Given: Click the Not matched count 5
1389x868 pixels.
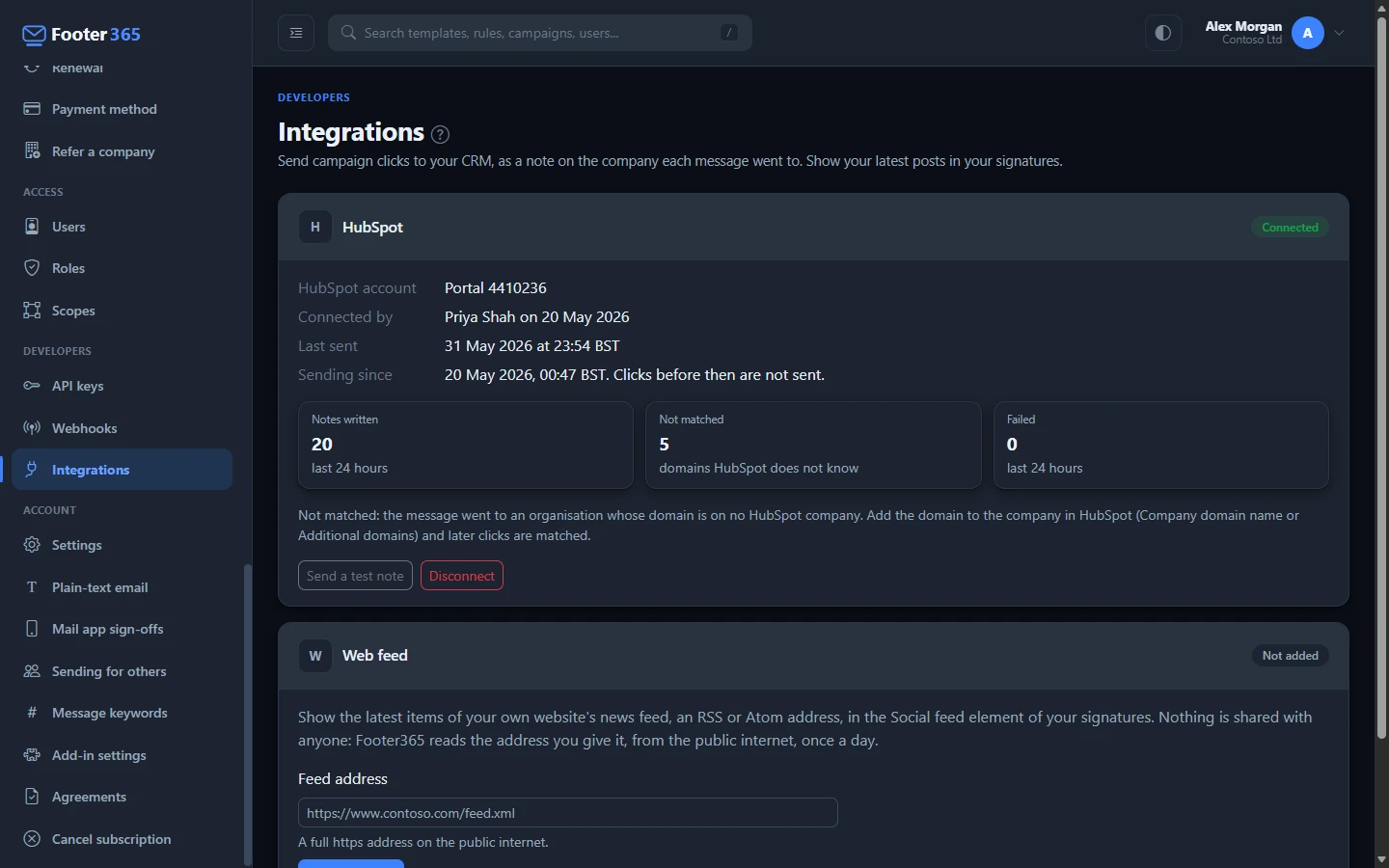Looking at the screenshot, I should [x=664, y=445].
